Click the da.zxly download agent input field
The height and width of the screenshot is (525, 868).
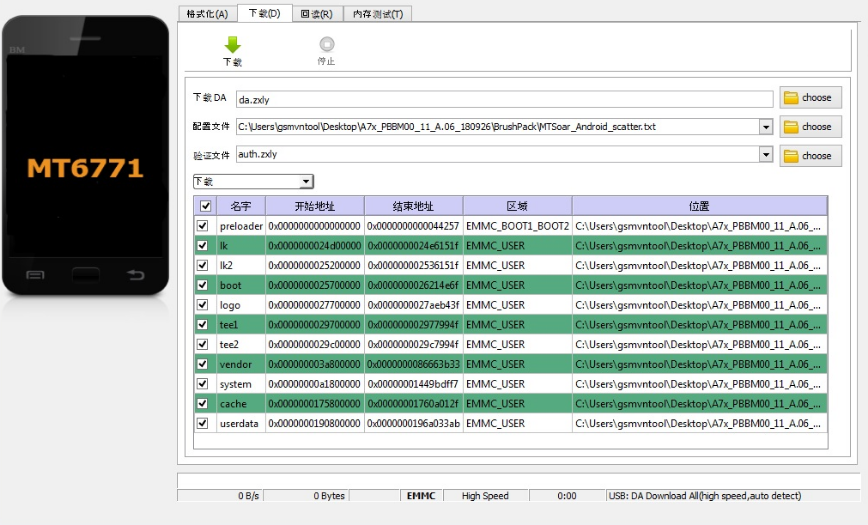pos(504,100)
